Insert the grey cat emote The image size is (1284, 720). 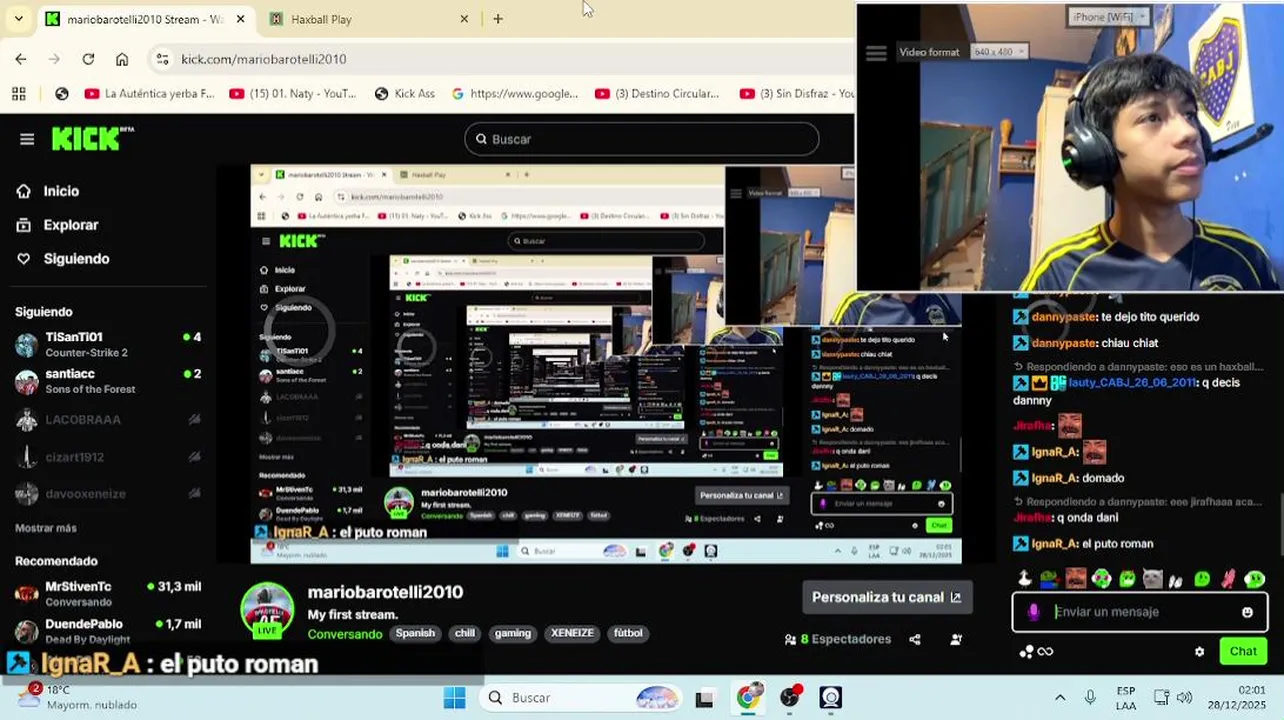[x=1152, y=578]
